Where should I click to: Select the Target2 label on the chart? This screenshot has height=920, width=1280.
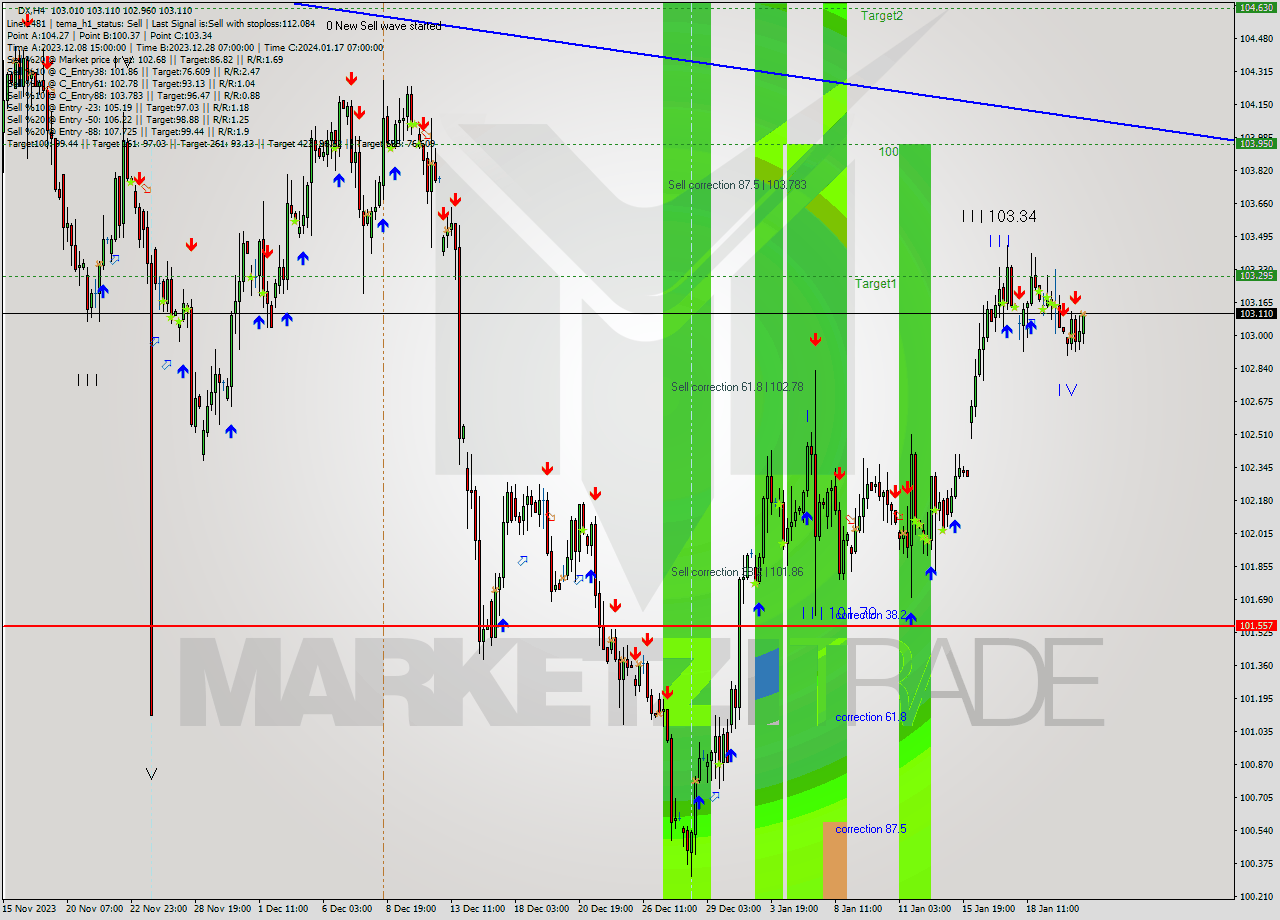(x=882, y=16)
